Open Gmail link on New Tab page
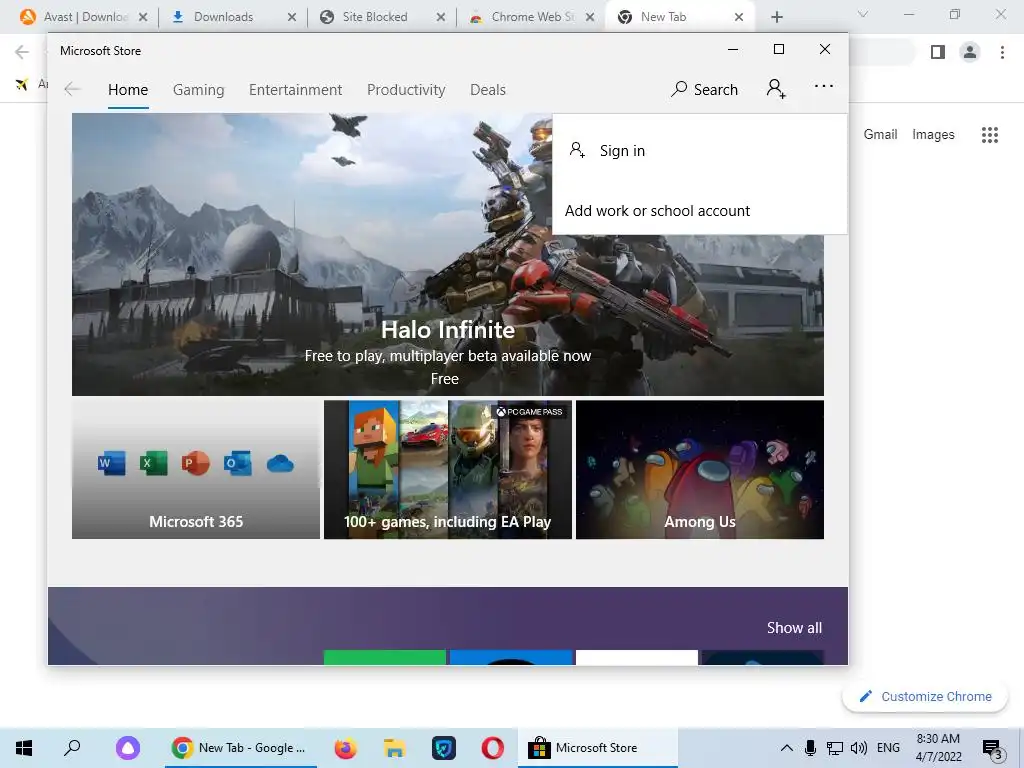This screenshot has width=1024, height=768. tap(880, 135)
